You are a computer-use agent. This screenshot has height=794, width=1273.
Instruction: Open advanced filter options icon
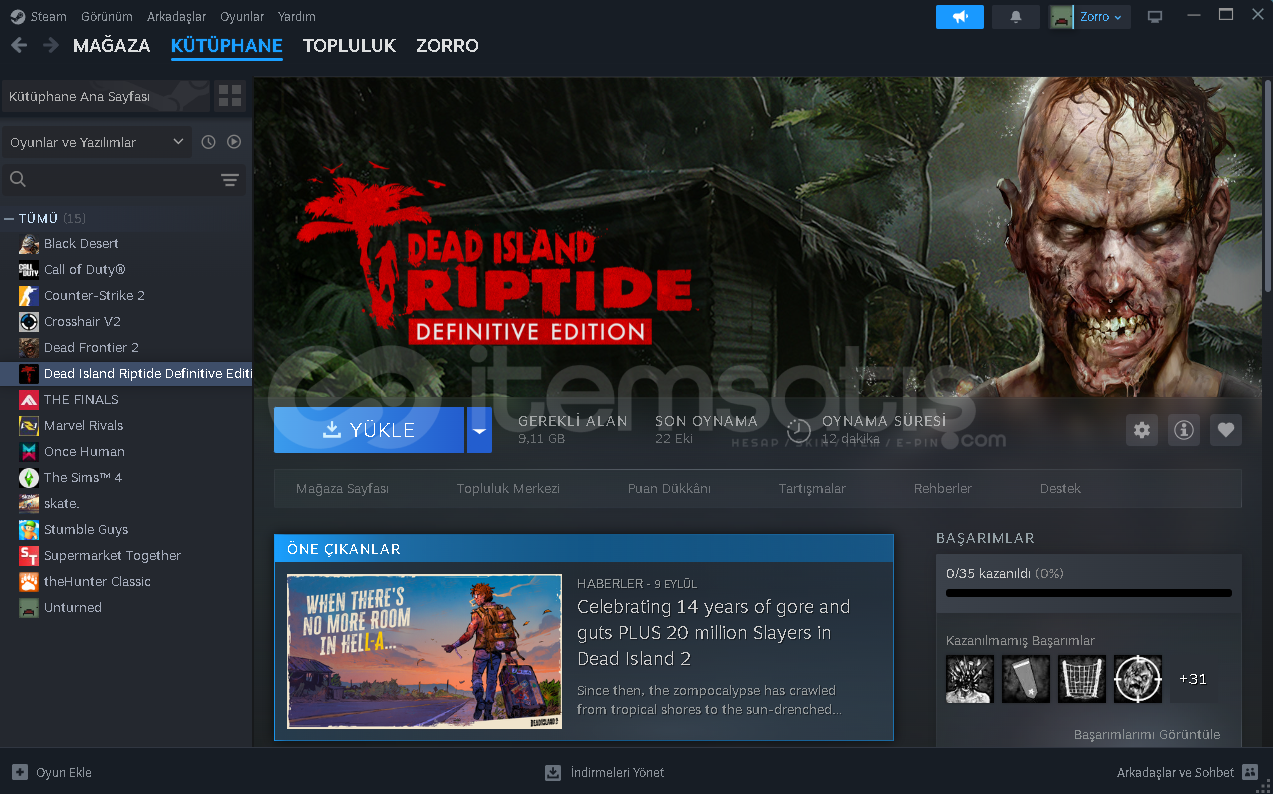[x=230, y=180]
